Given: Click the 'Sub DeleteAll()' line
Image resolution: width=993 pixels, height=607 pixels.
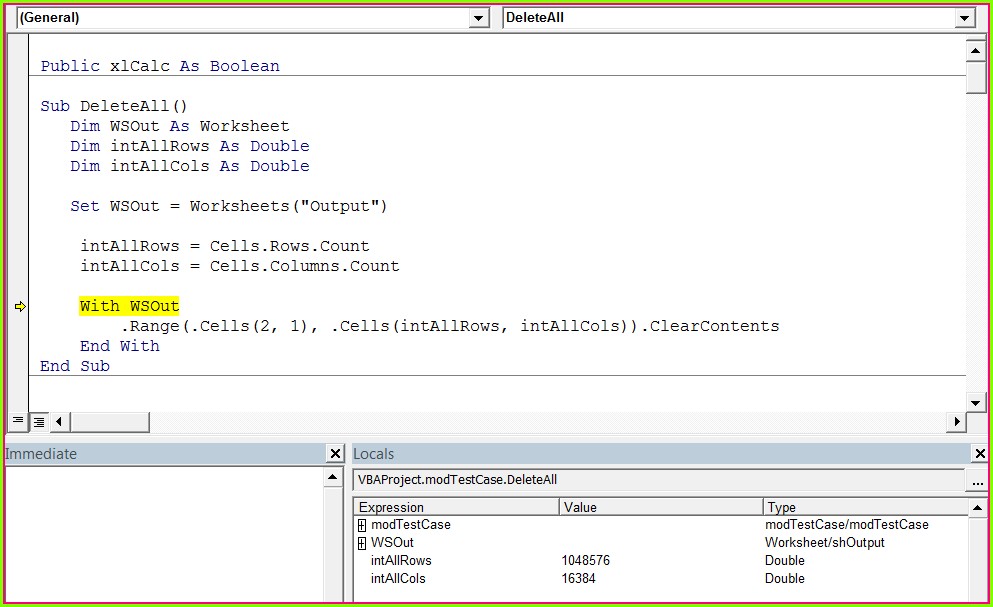Looking at the screenshot, I should [x=114, y=106].
